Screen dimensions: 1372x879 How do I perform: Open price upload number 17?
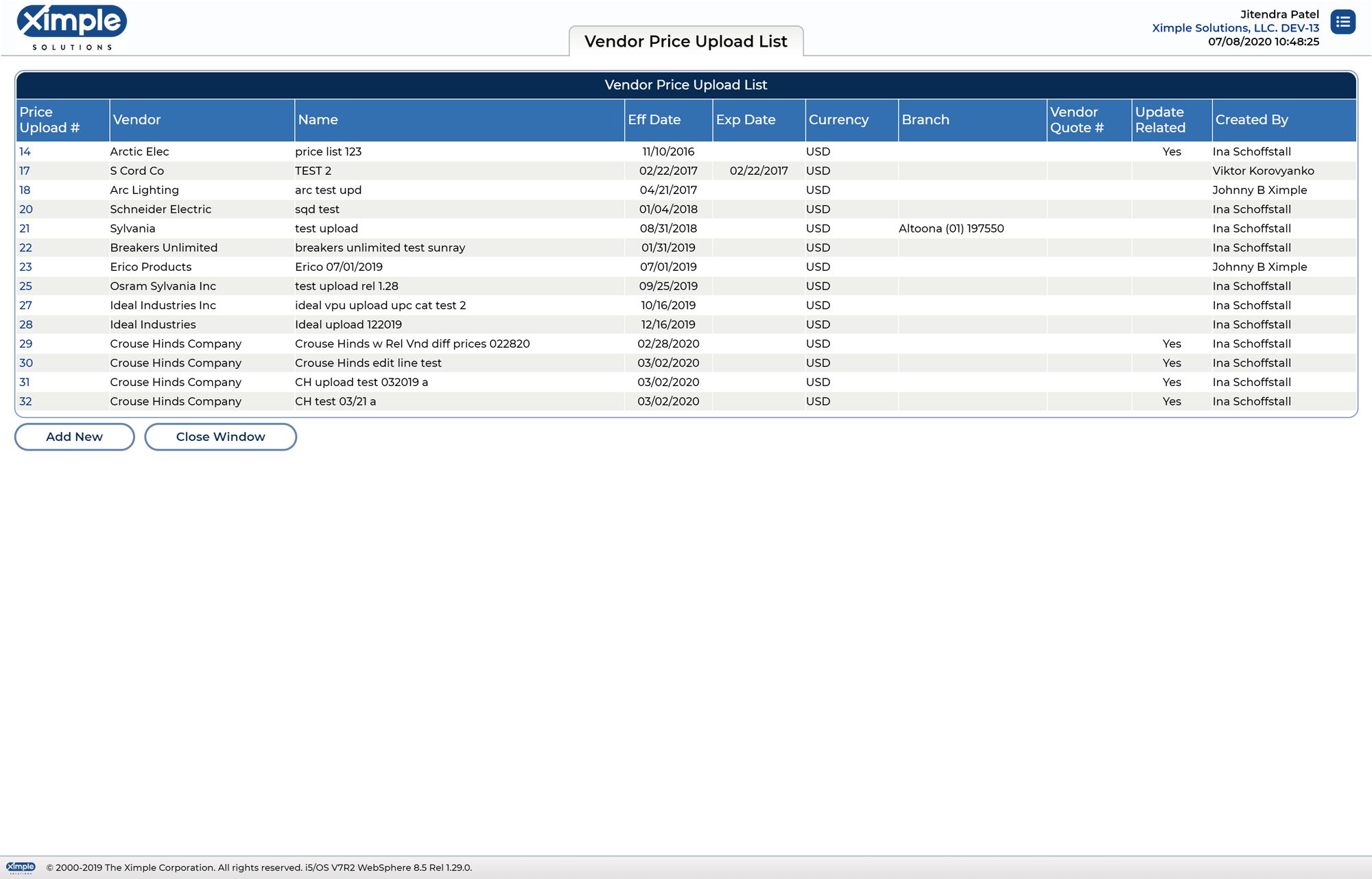[25, 171]
